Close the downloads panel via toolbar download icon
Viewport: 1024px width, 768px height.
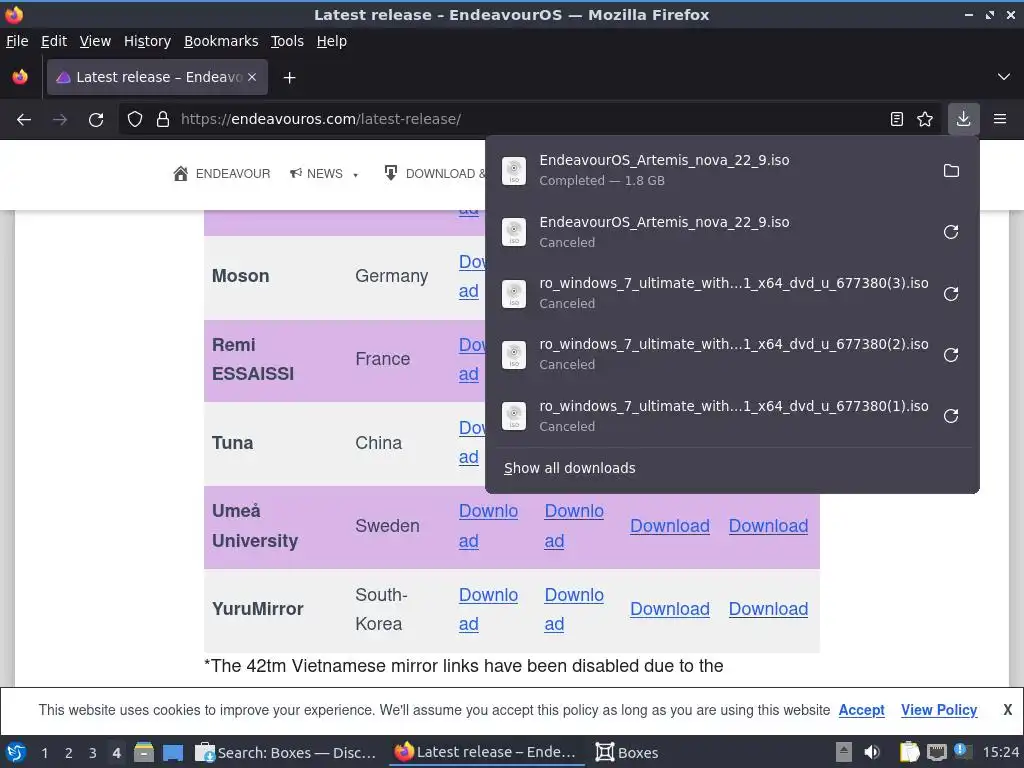click(x=963, y=119)
